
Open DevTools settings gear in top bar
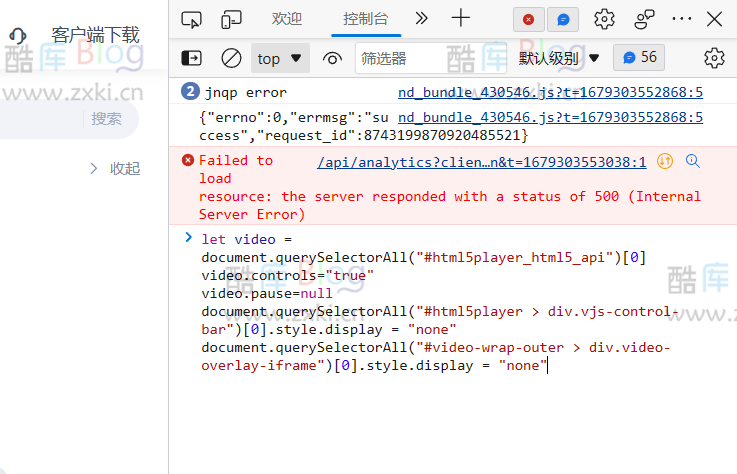coord(604,19)
